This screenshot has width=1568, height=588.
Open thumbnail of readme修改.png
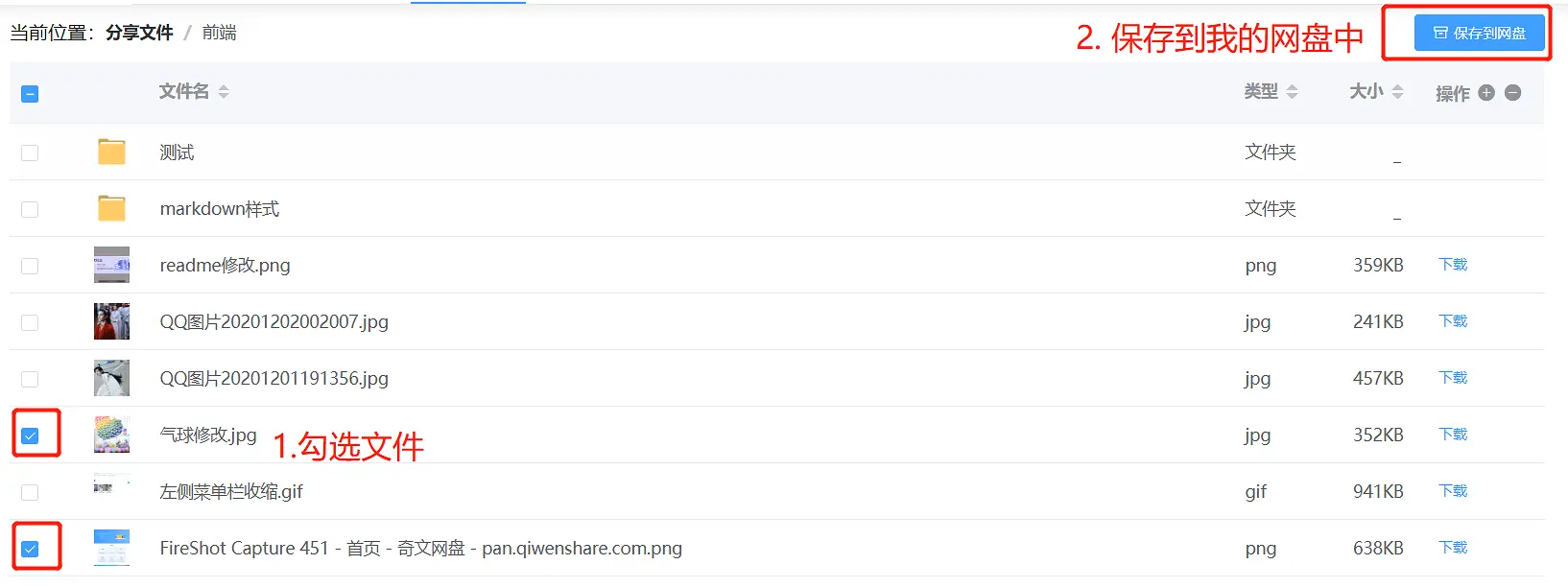[x=111, y=265]
